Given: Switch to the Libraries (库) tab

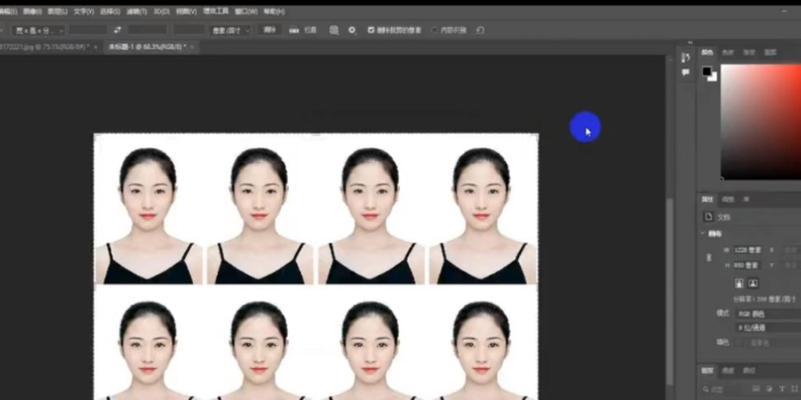Looking at the screenshot, I should point(747,199).
